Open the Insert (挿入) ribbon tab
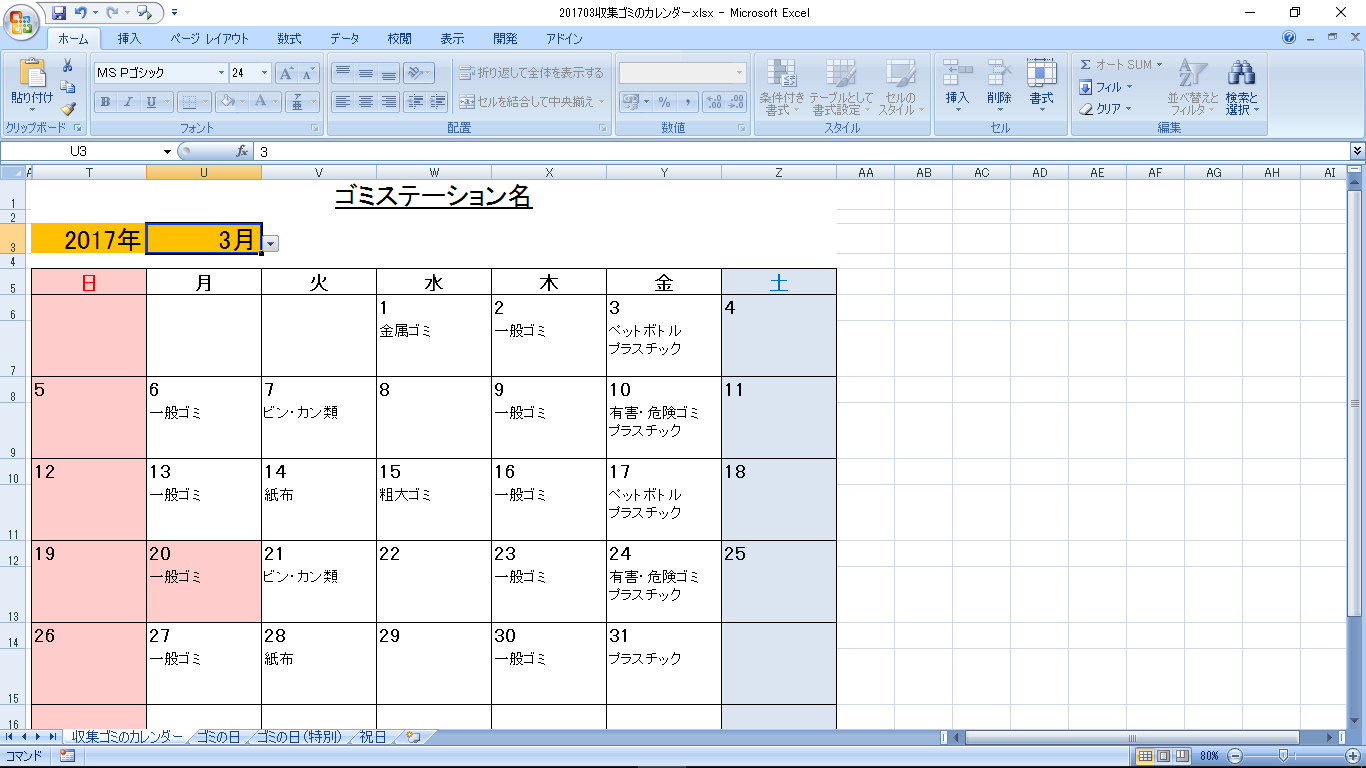This screenshot has width=1366, height=768. tap(129, 39)
